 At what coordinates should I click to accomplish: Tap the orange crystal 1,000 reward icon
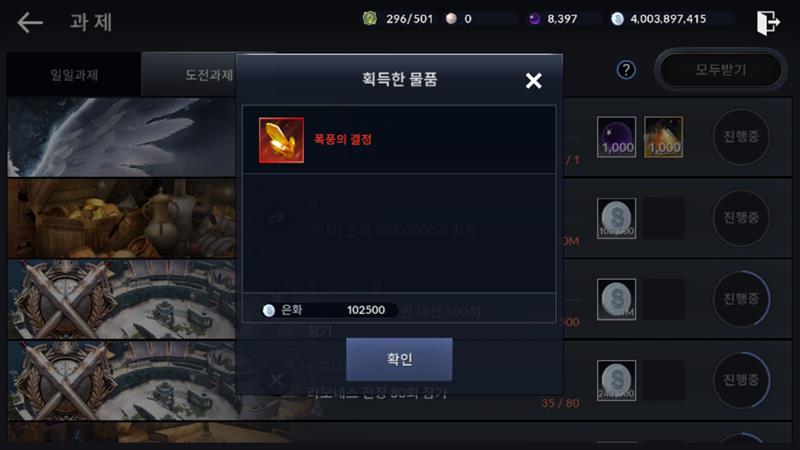pos(663,137)
